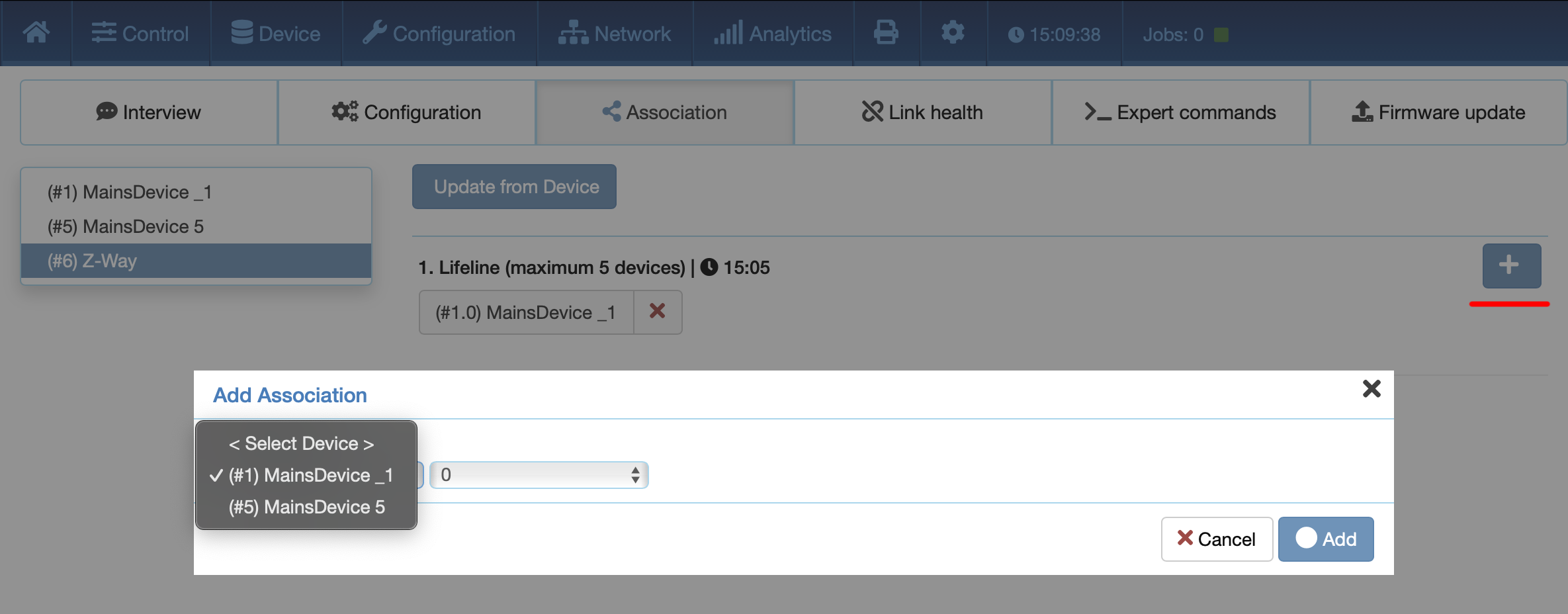Add device to Lifeline with plus icon
This screenshot has width=1568, height=614.
pos(1512,265)
